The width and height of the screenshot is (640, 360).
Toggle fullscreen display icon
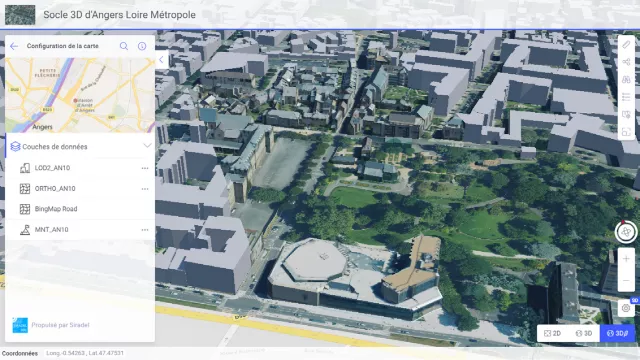(x=626, y=132)
